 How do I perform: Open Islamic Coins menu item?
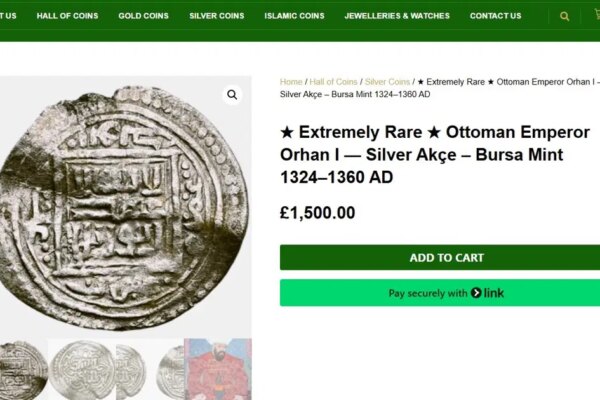click(294, 16)
